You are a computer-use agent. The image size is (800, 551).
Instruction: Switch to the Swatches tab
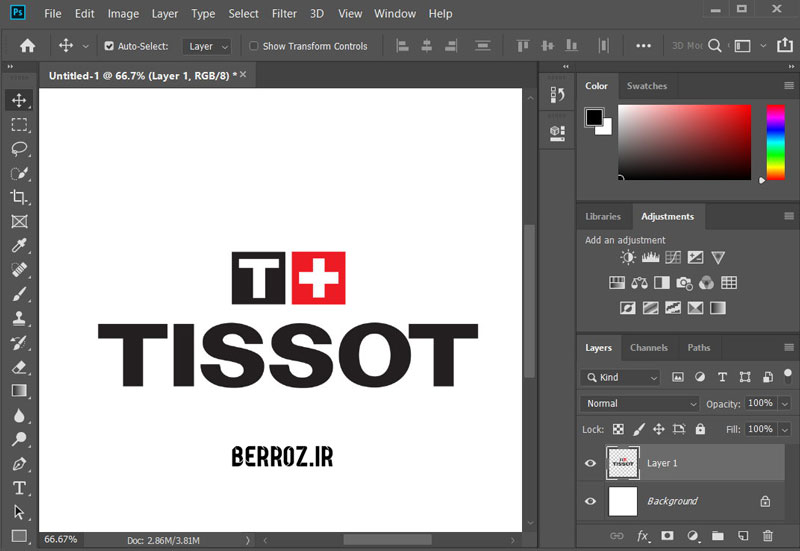646,86
